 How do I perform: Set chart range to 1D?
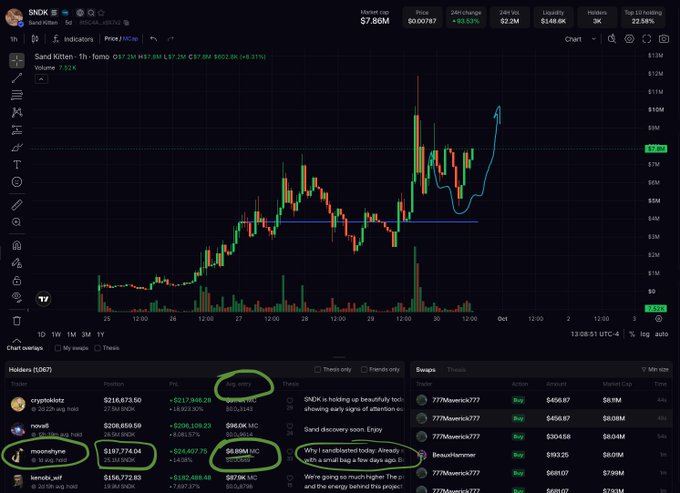coord(41,334)
